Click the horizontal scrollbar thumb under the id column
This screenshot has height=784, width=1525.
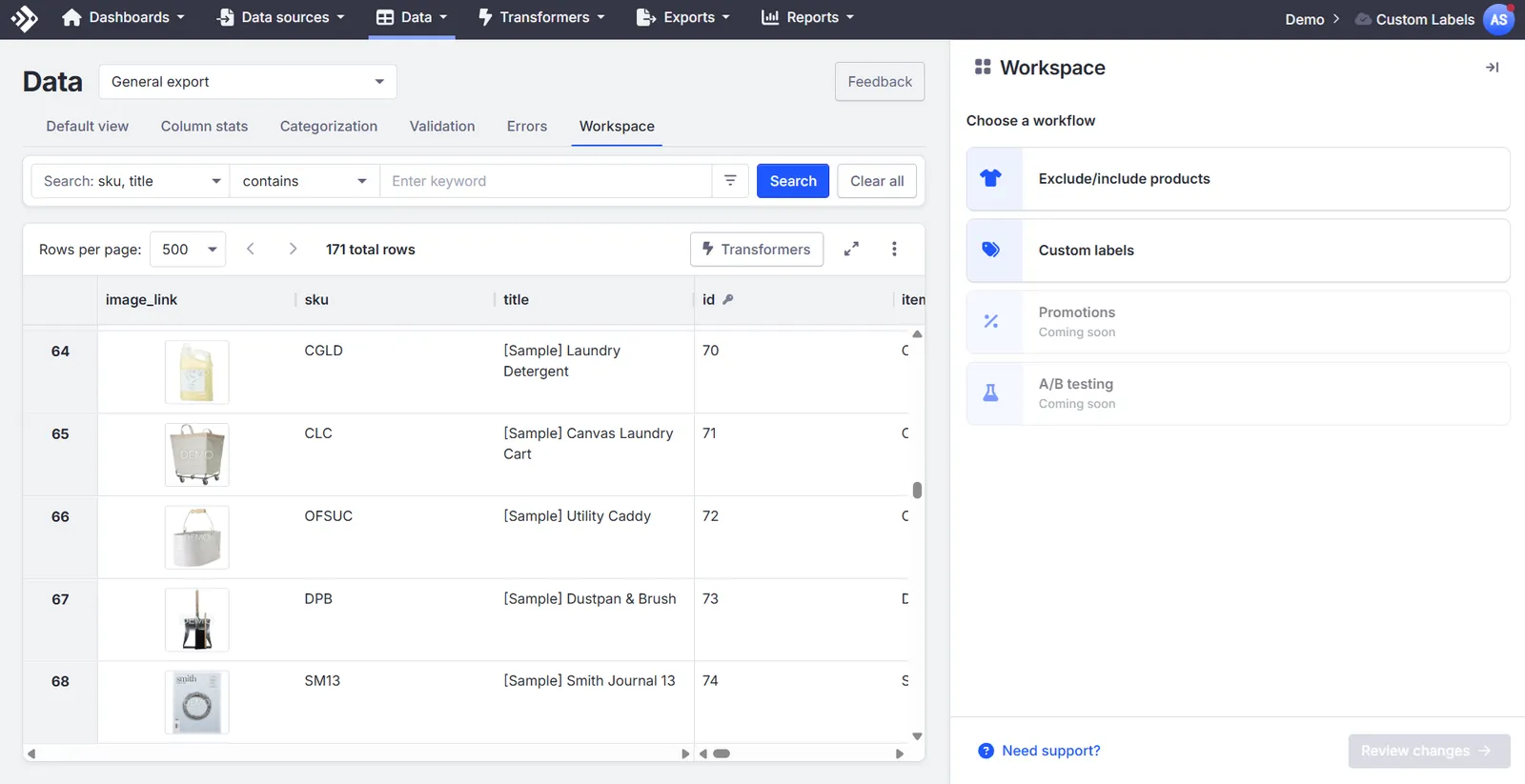tap(722, 754)
